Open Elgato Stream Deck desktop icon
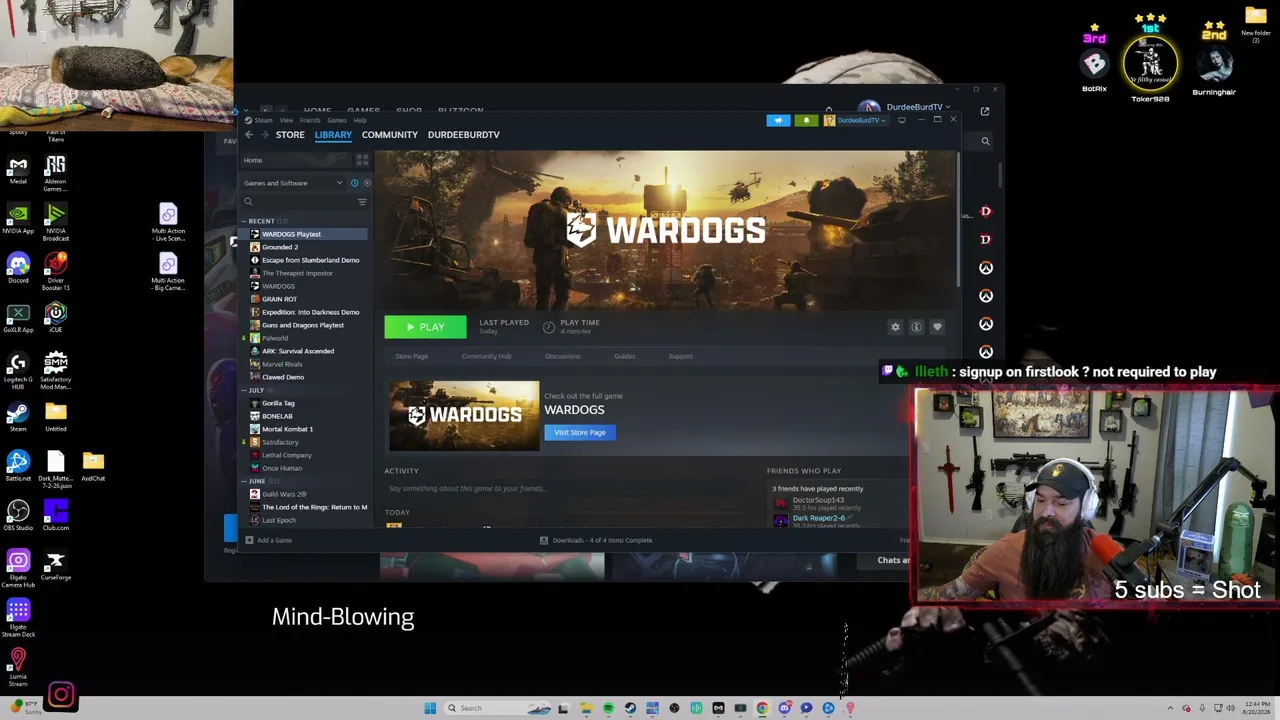Image resolution: width=1280 pixels, height=720 pixels. coord(18,617)
